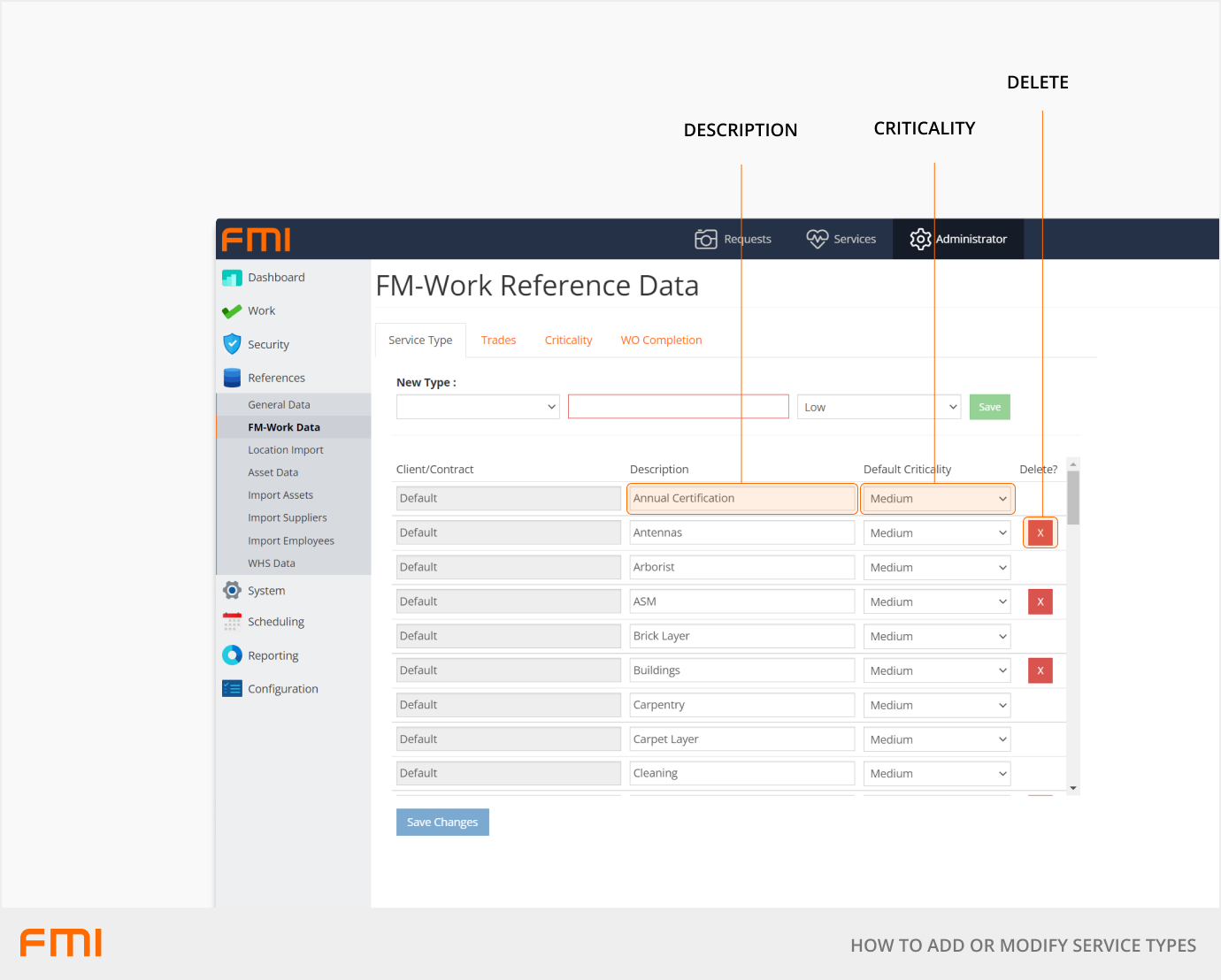Viewport: 1221px width, 980px height.
Task: Open Services from the top navigation
Action: point(841,239)
